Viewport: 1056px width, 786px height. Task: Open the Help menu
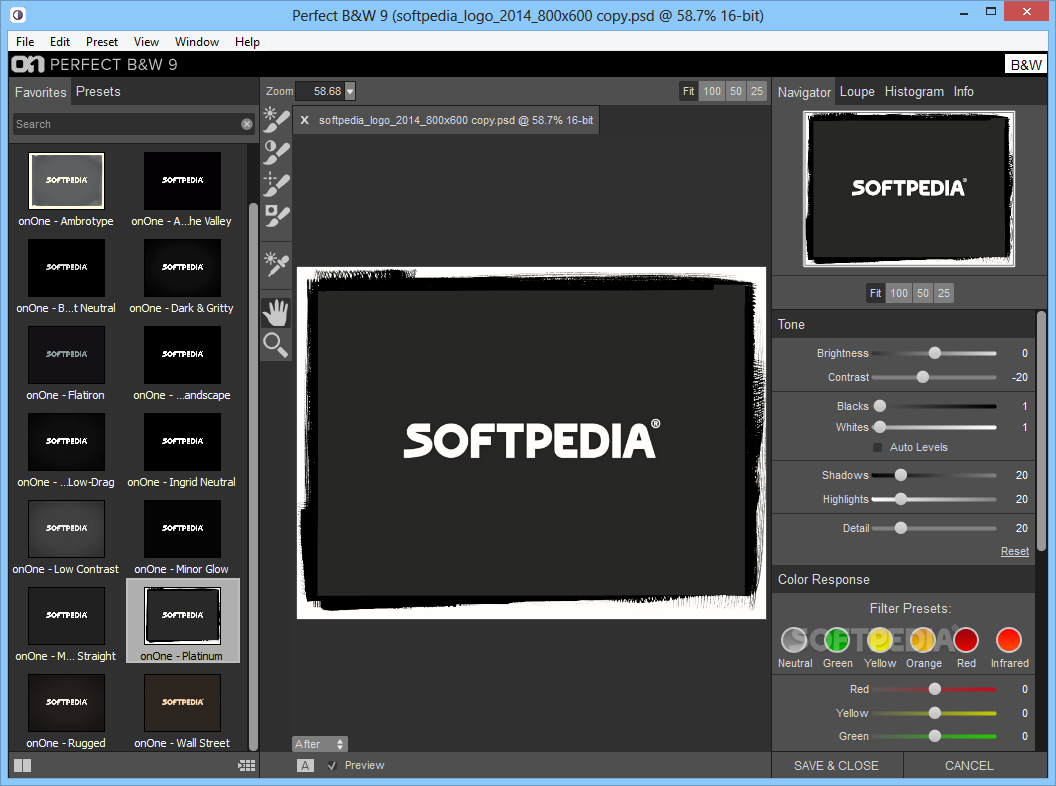[247, 42]
